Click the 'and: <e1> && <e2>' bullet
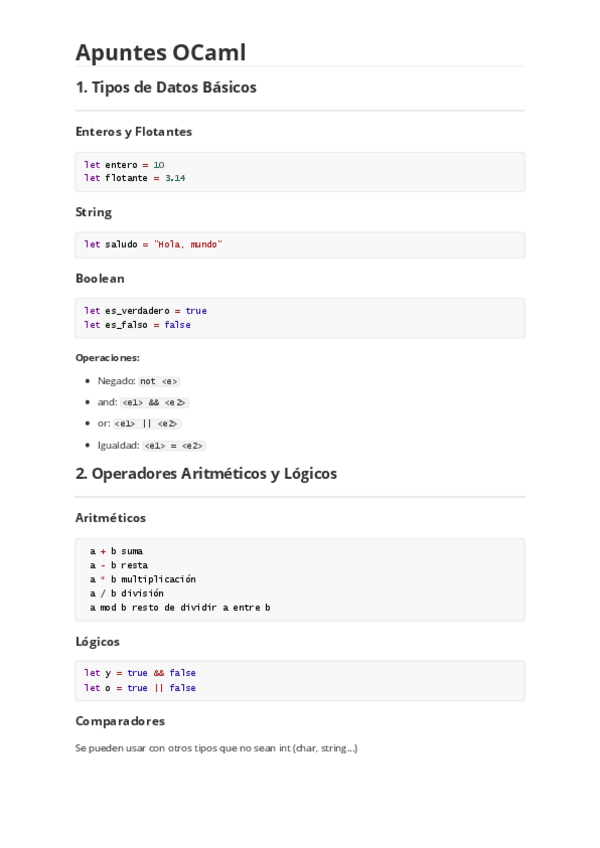Viewport: 600px width, 848px height. [x=143, y=402]
